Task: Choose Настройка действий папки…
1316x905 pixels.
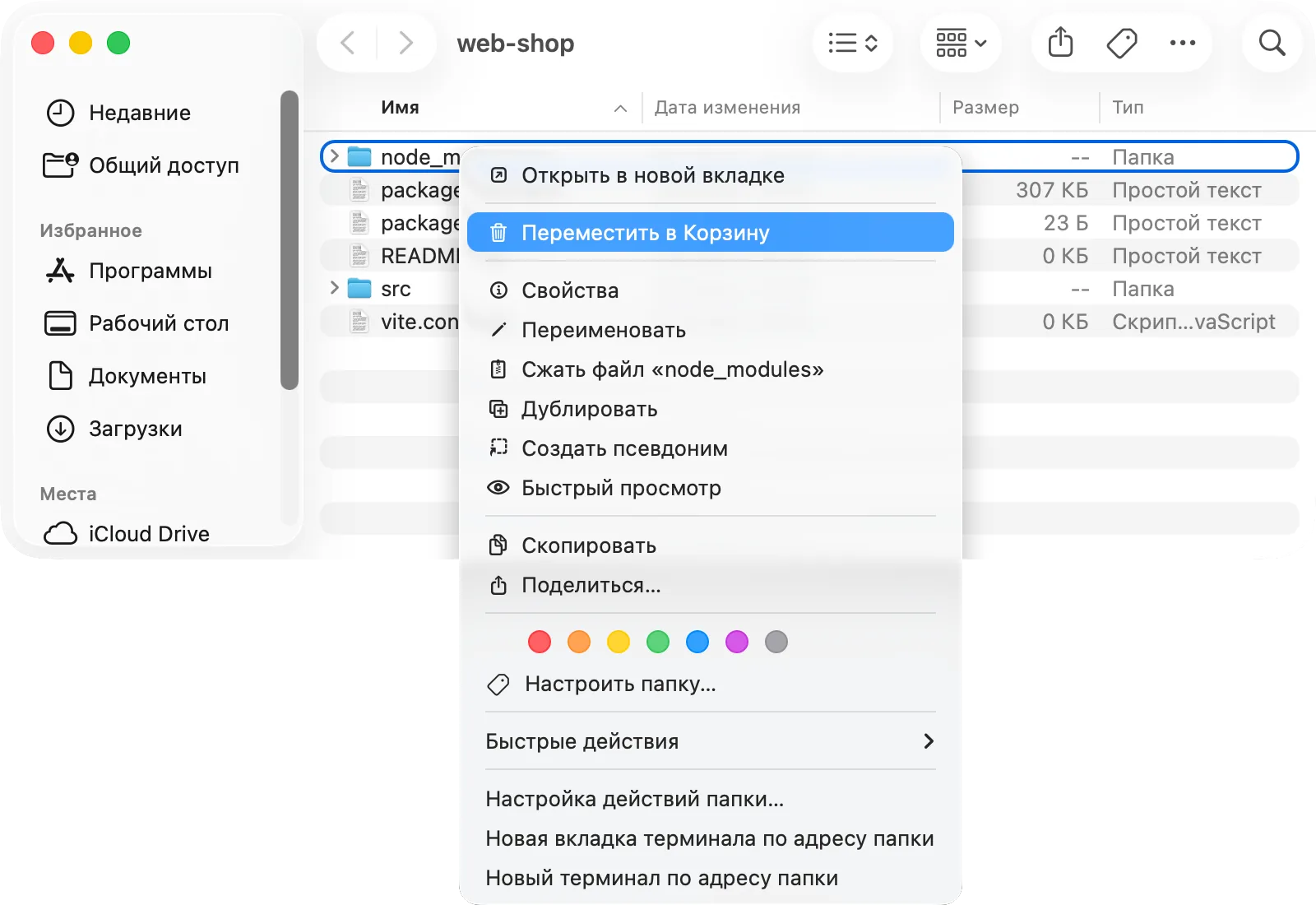Action: tap(711, 799)
